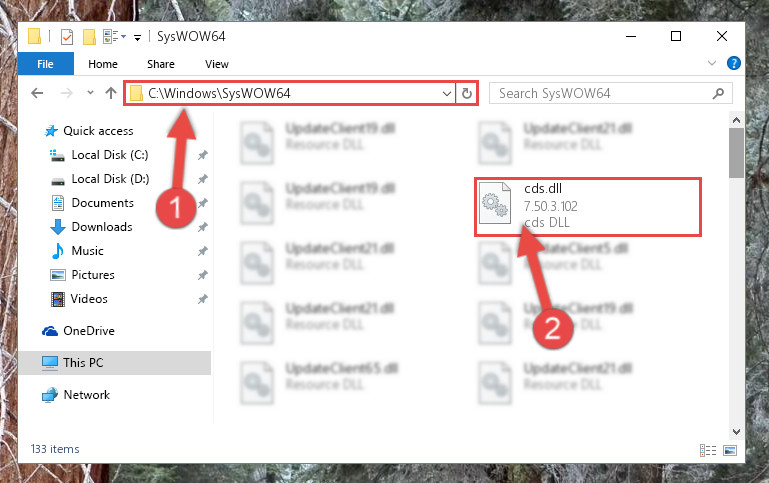Screen dimensions: 769x483
Task: Open the Customize Quick Access Toolbar dropdown
Action: [137, 37]
